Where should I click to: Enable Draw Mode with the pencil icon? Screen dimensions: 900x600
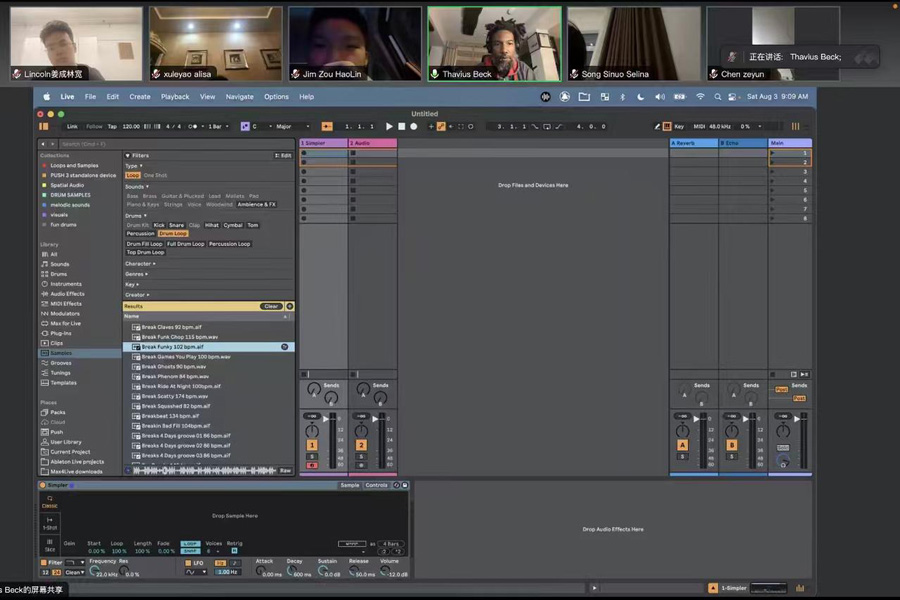[x=656, y=126]
